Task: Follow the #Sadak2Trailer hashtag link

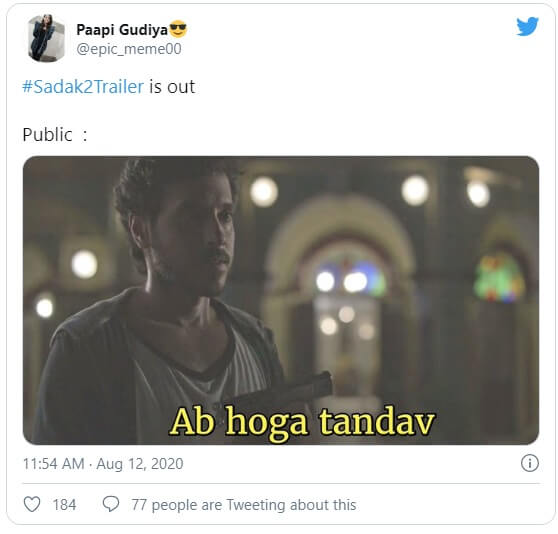Action: coord(83,87)
